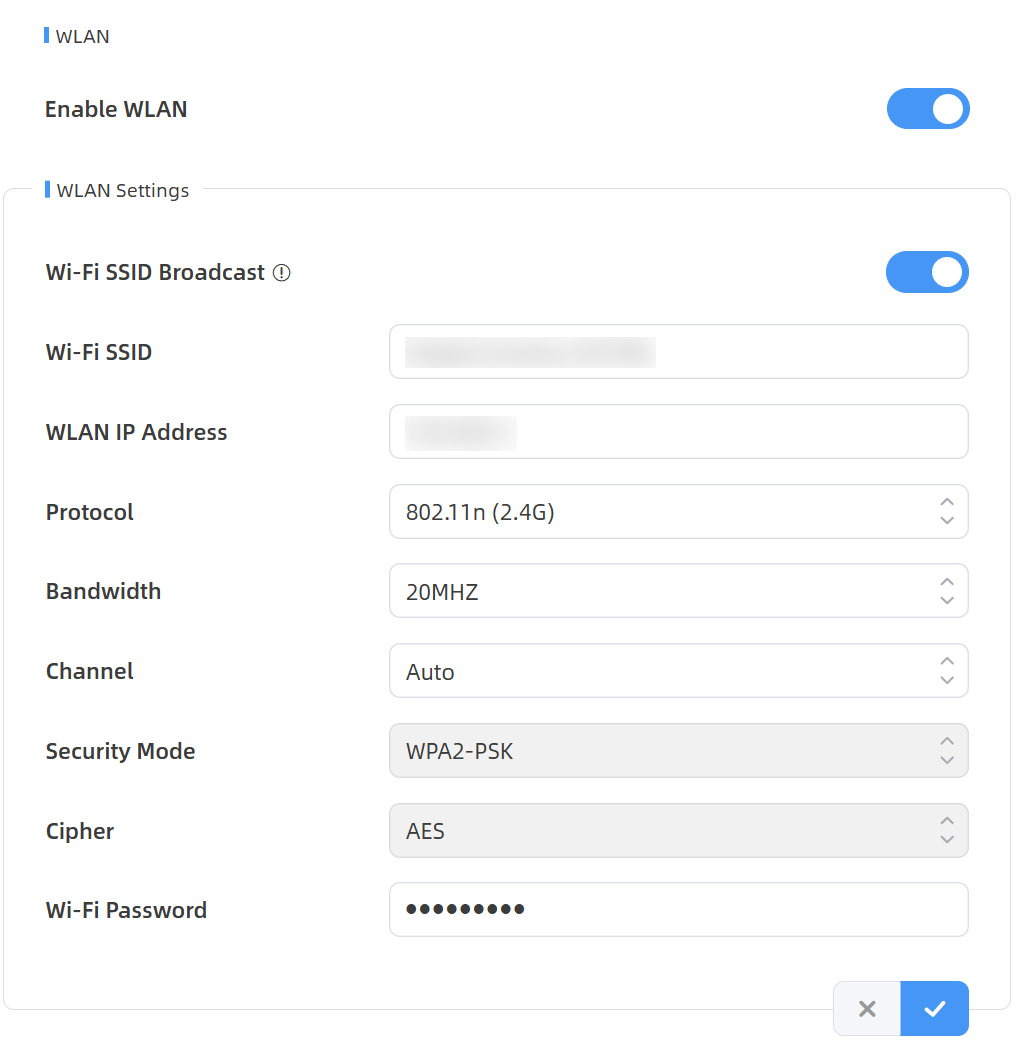Open the Protocol 802.11n (2.4G) dropdown
1022x1040 pixels.
click(678, 511)
